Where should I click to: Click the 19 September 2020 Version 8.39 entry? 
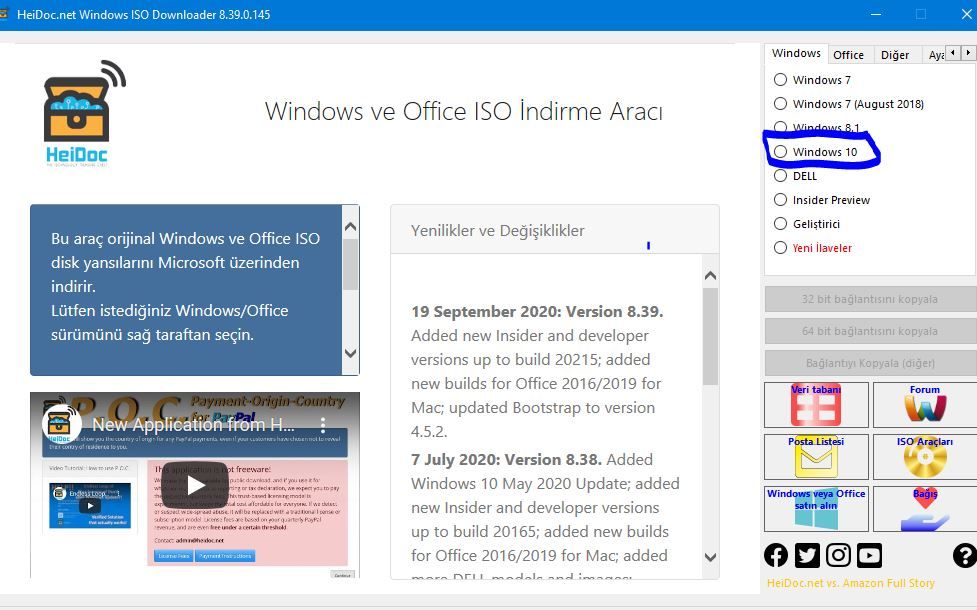point(537,312)
